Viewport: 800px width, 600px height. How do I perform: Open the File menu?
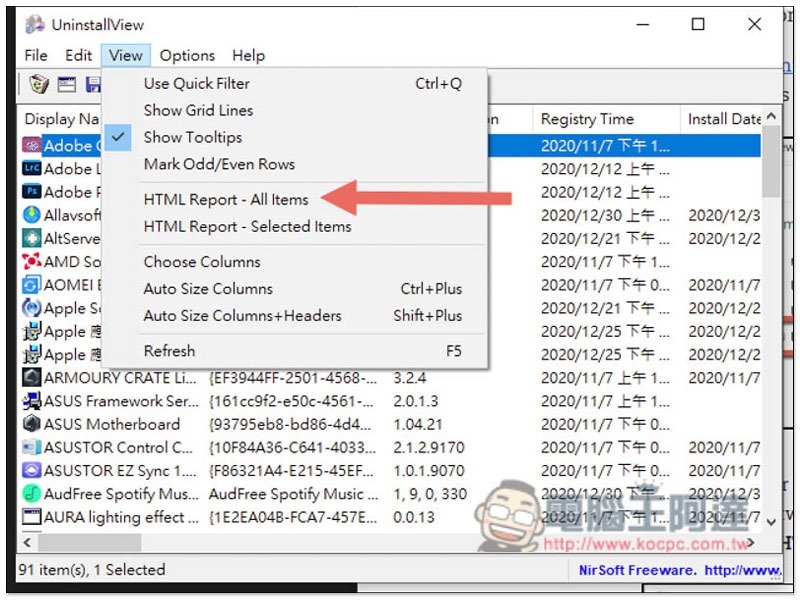coord(36,55)
